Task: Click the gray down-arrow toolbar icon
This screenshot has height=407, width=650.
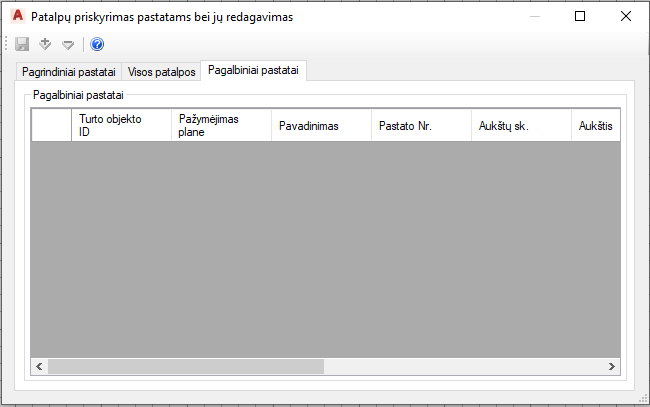Action: coord(68,44)
